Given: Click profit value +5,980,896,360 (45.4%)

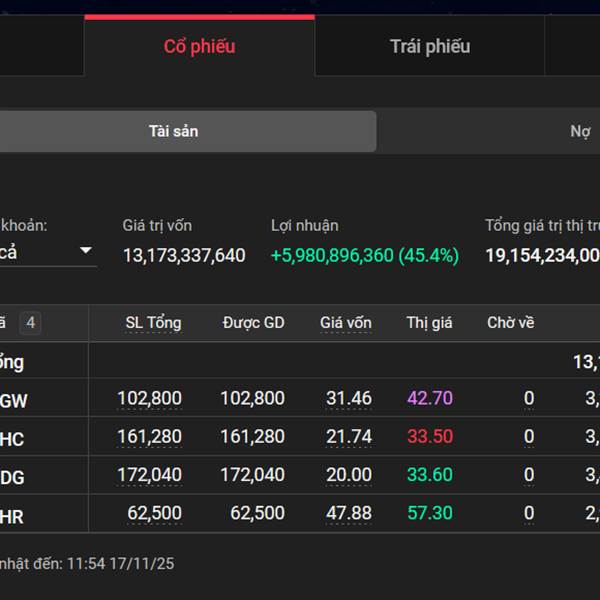Looking at the screenshot, I should coord(365,255).
